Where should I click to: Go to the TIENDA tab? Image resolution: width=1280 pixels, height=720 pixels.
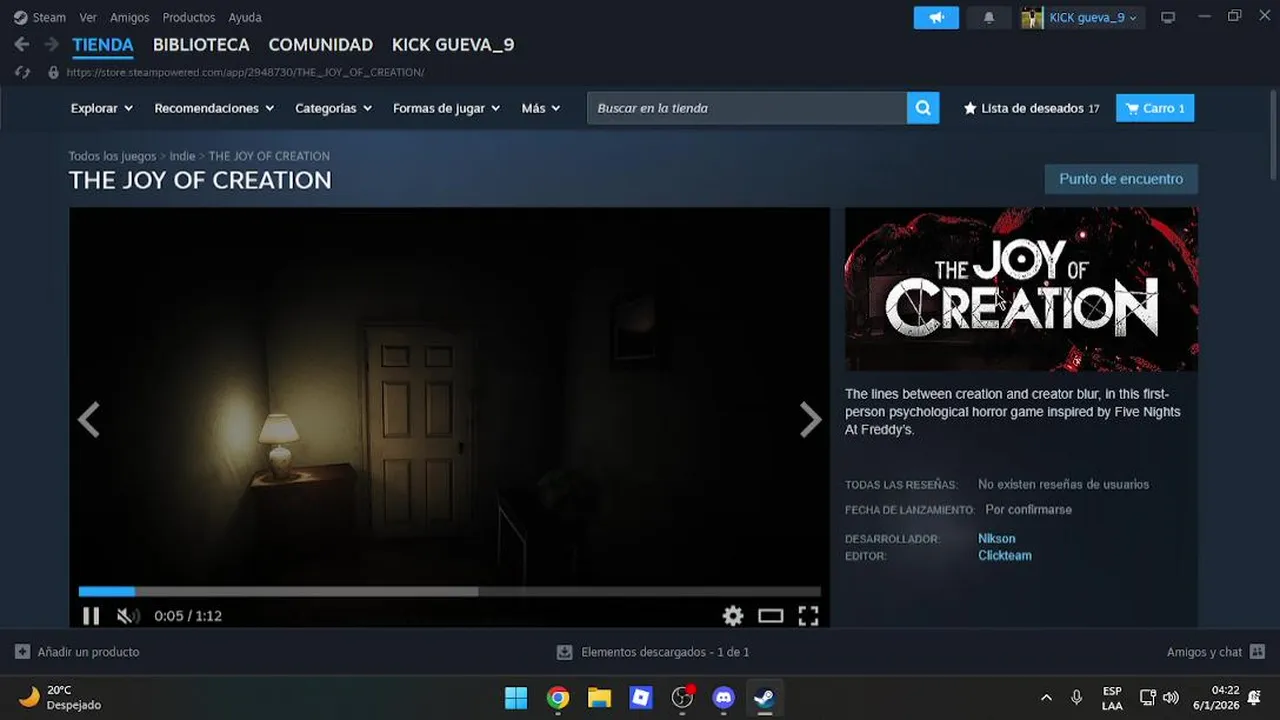click(103, 45)
